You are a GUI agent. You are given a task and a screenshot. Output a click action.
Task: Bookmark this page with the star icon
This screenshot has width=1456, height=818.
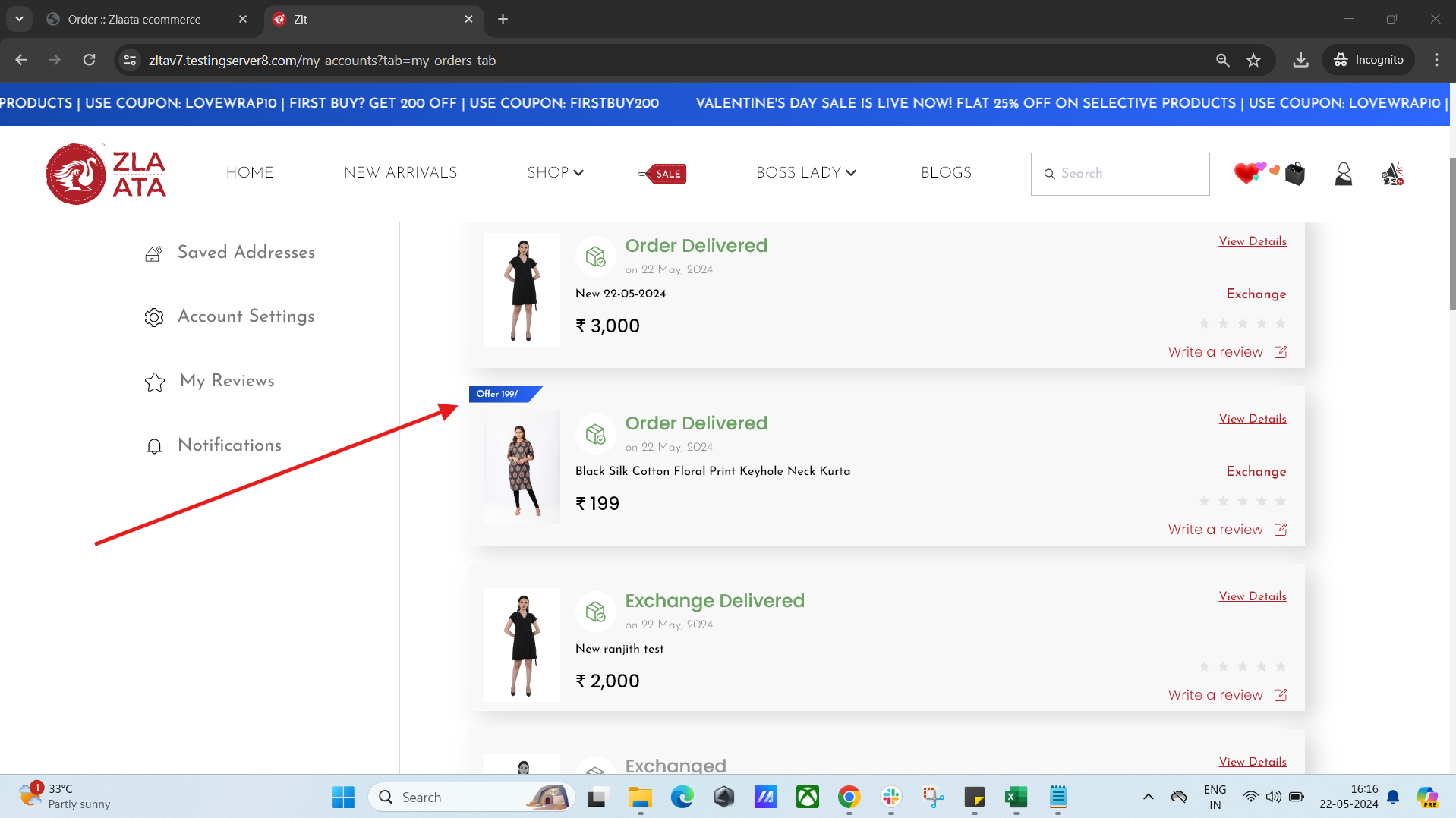click(1253, 60)
